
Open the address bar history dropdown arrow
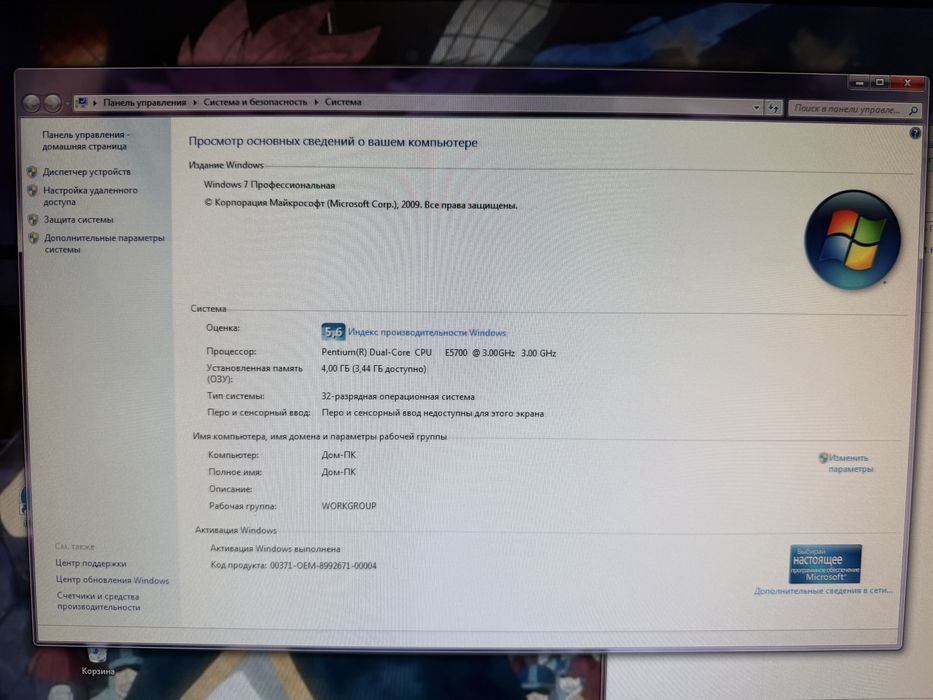(756, 108)
